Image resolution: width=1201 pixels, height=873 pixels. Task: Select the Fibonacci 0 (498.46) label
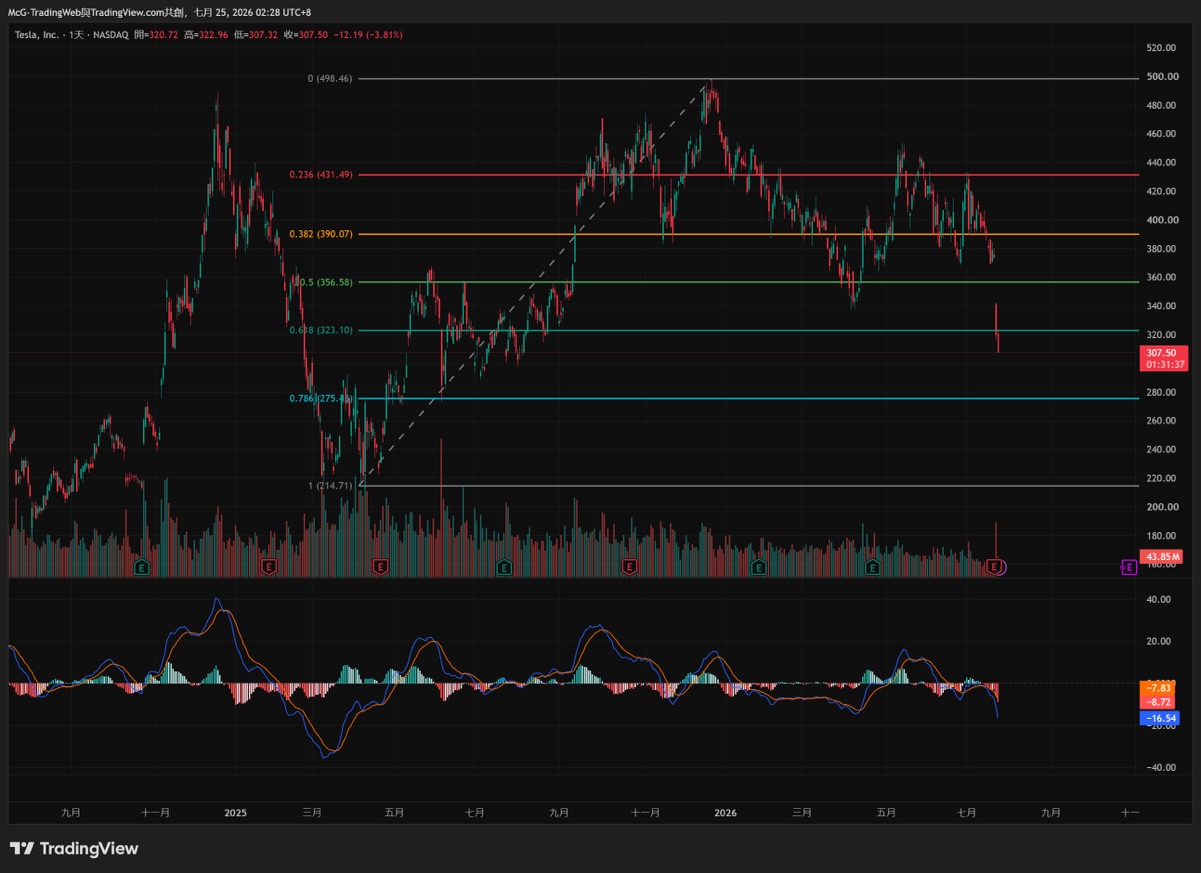pyautogui.click(x=330, y=78)
